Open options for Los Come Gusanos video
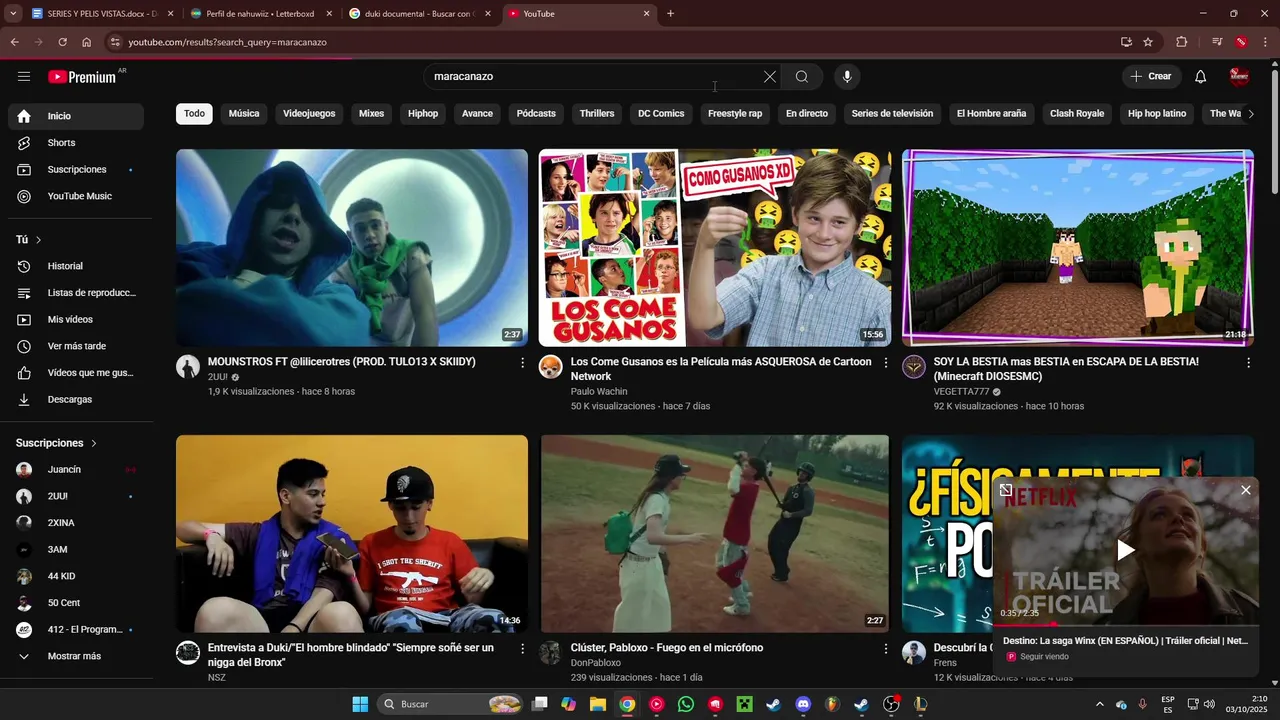This screenshot has height=720, width=1280. point(885,363)
